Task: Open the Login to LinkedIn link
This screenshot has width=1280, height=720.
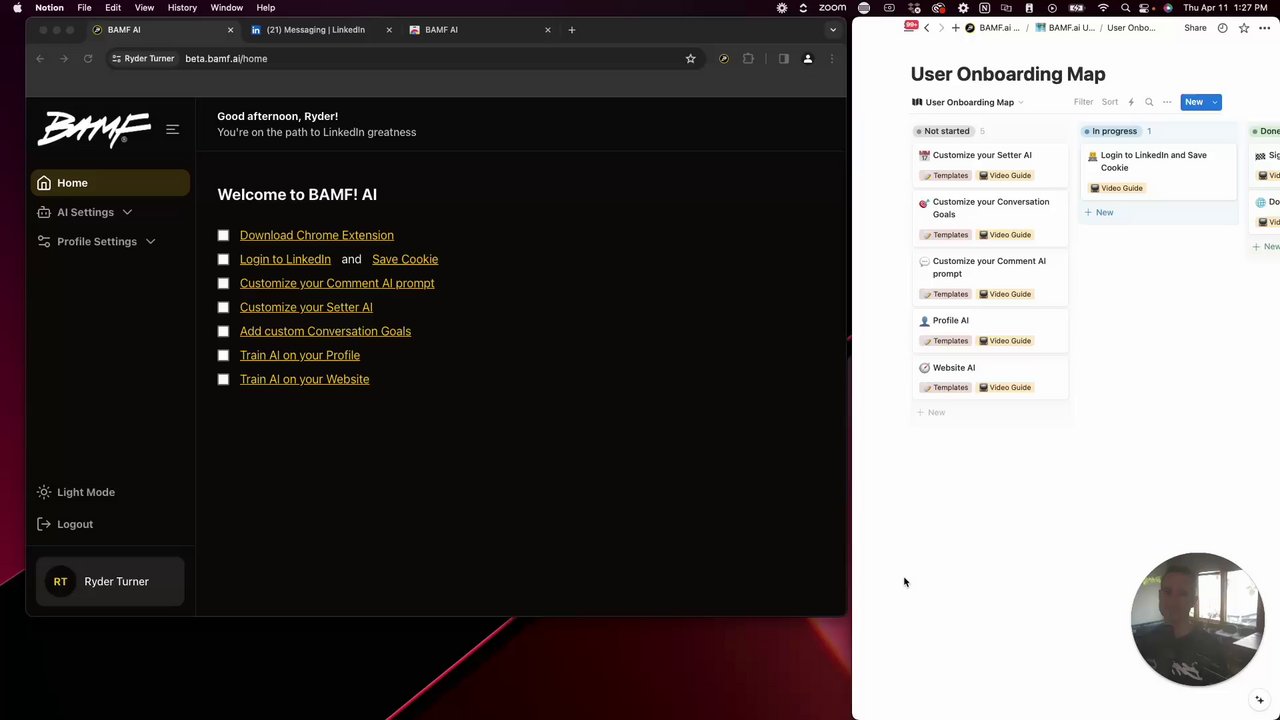Action: (x=285, y=259)
